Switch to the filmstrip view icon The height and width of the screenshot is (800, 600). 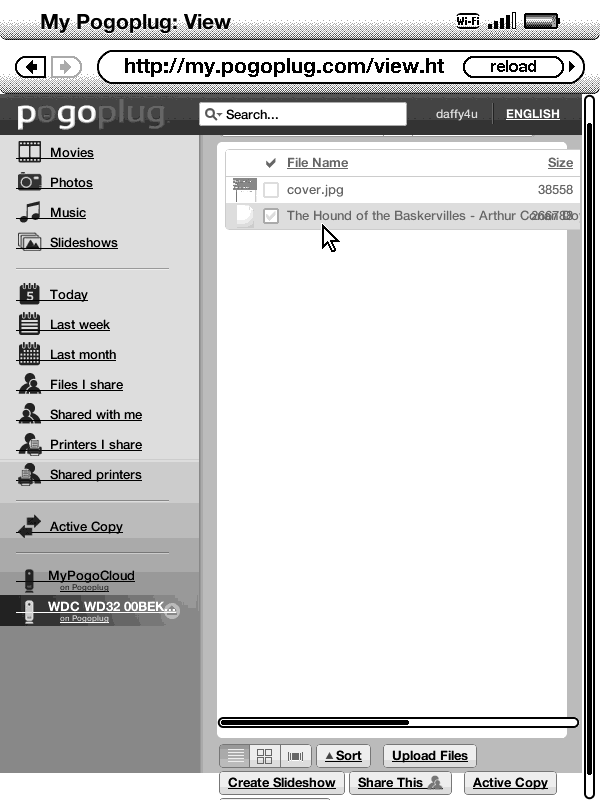295,756
